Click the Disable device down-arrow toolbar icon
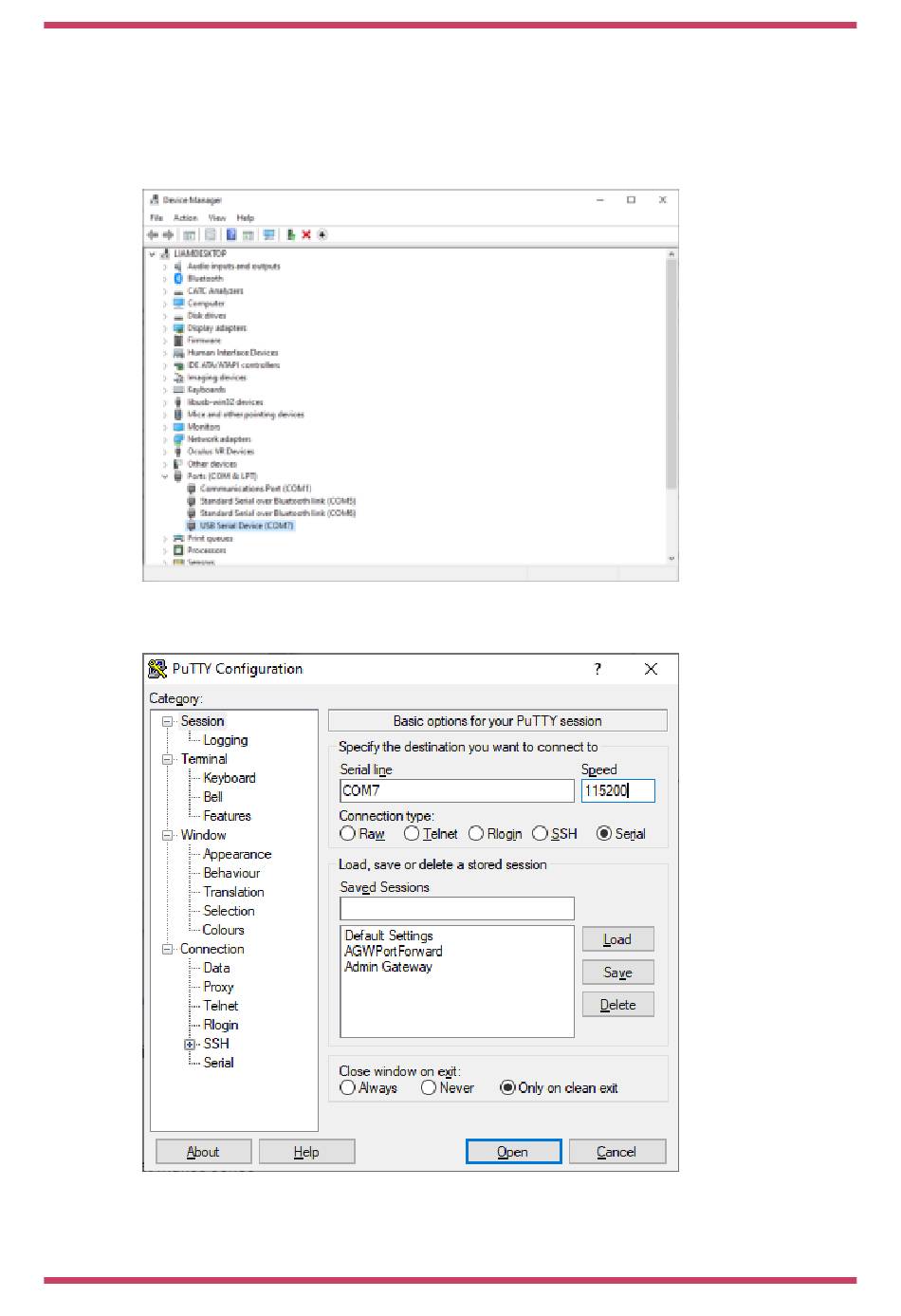 point(322,234)
